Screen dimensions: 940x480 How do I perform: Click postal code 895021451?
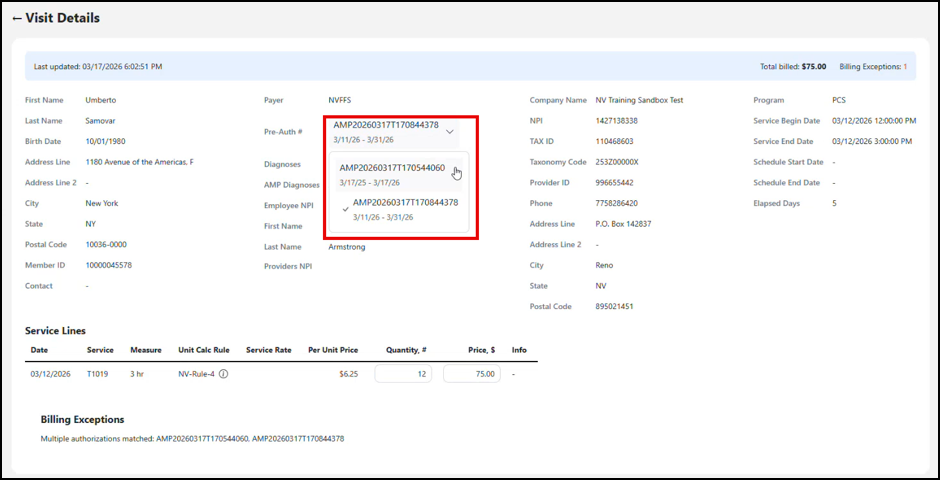click(x=614, y=306)
